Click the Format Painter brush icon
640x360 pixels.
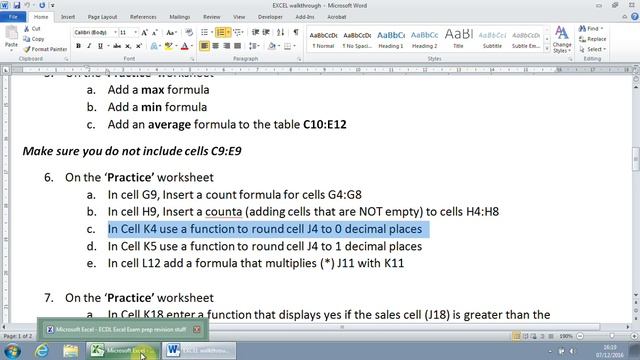(x=27, y=49)
